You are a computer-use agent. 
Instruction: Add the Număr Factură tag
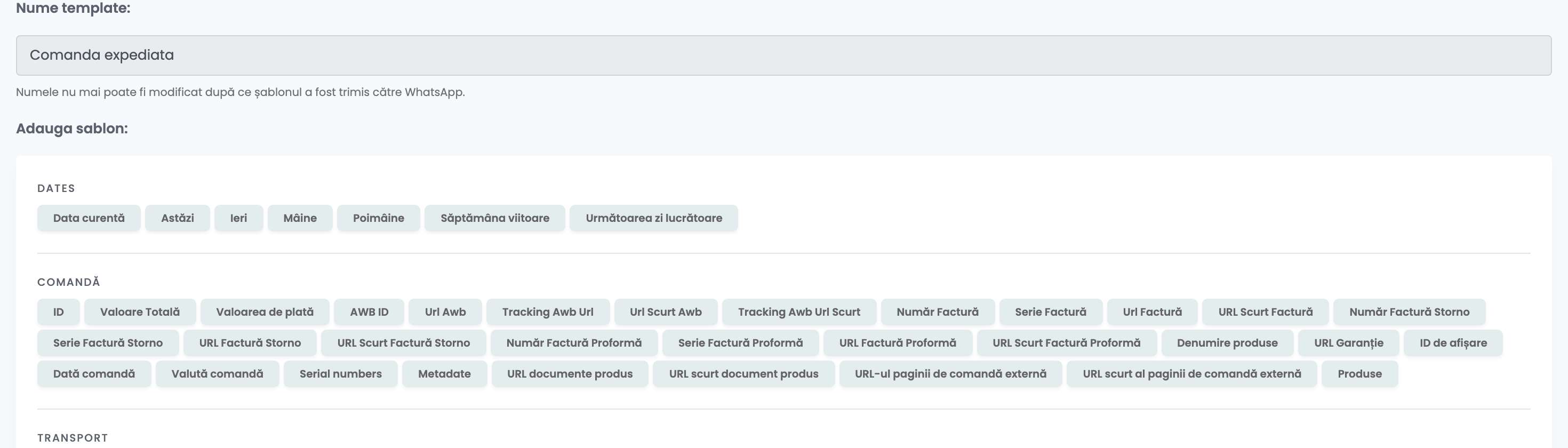point(938,311)
